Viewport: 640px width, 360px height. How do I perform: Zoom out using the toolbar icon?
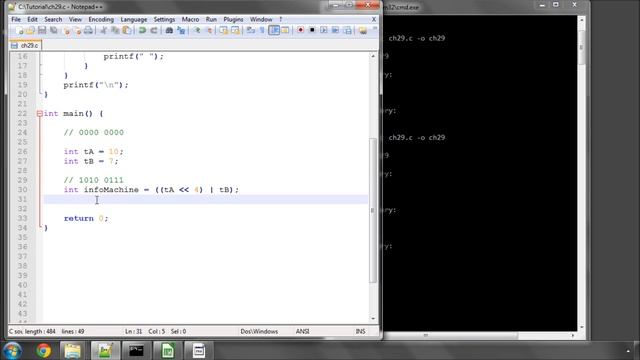click(x=209, y=30)
